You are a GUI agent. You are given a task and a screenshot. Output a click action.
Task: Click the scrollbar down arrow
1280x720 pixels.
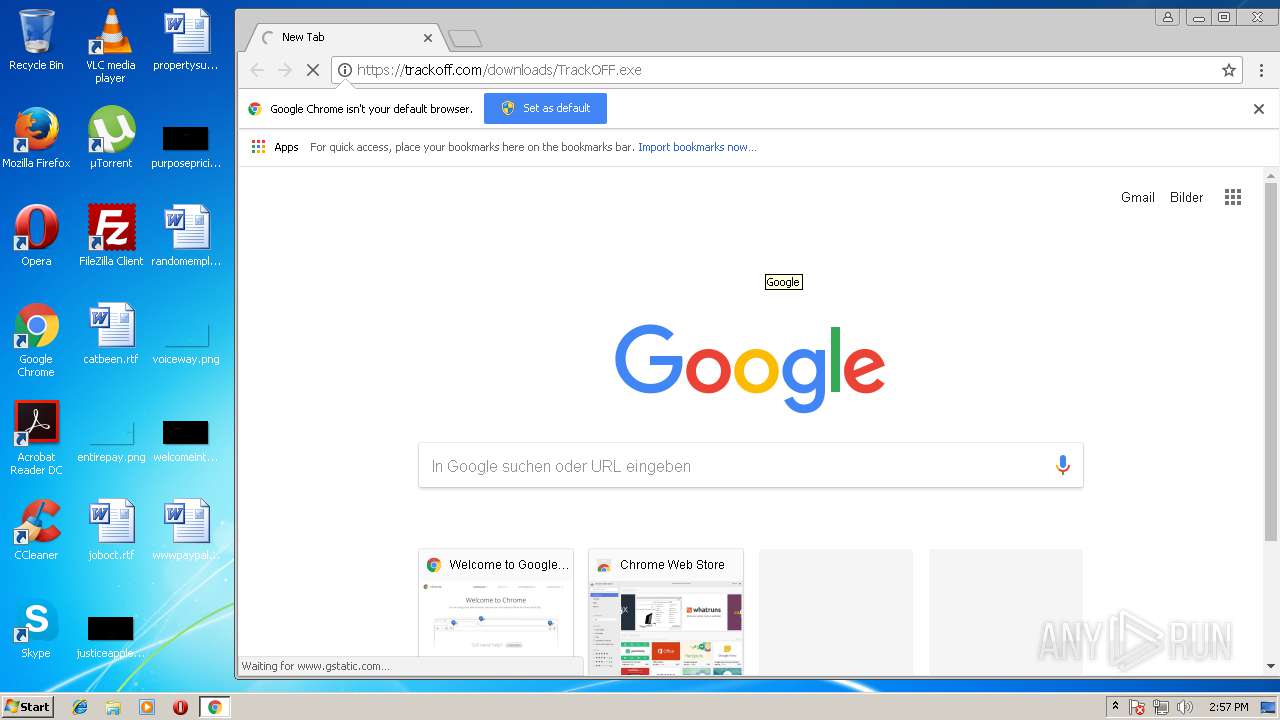click(1271, 666)
